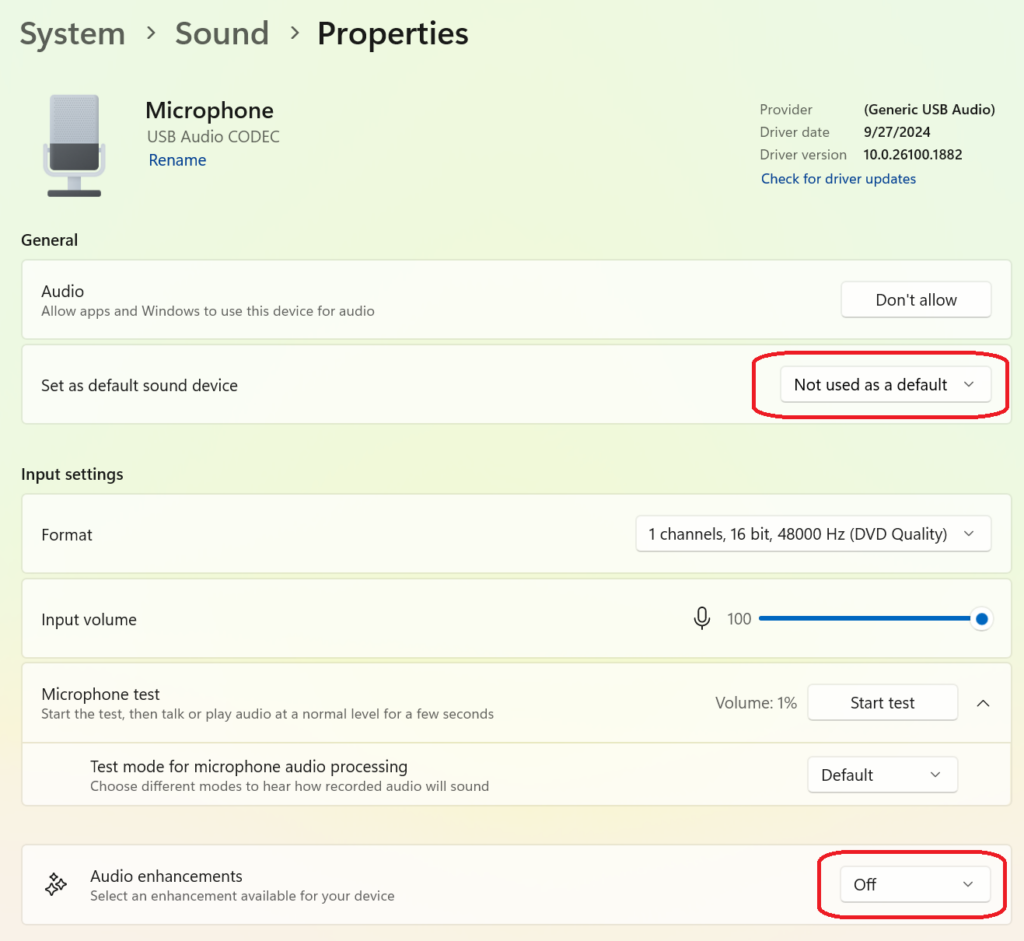Click the Microphone test row title
The width and height of the screenshot is (1024, 941).
[100, 694]
